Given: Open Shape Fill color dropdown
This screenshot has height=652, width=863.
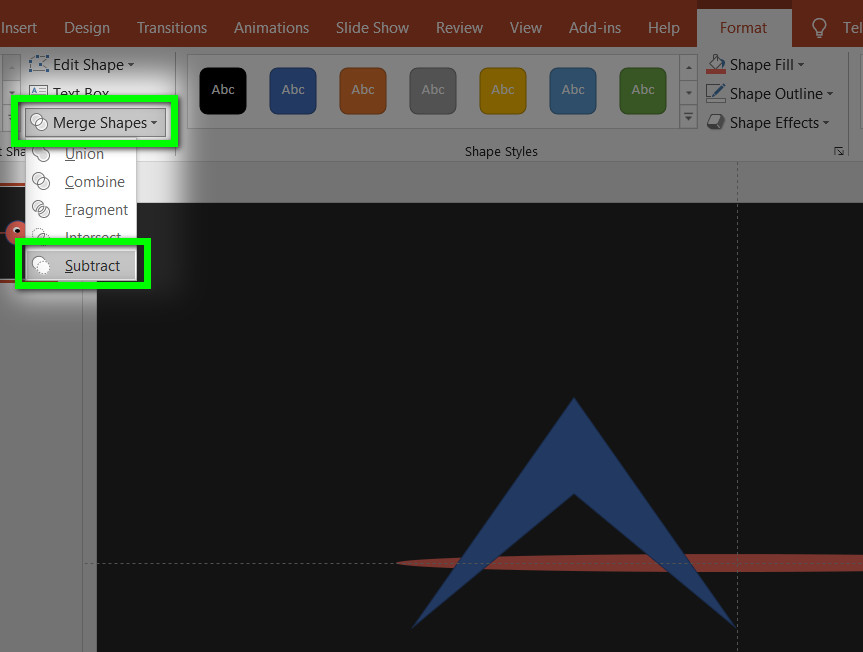Looking at the screenshot, I should (801, 65).
